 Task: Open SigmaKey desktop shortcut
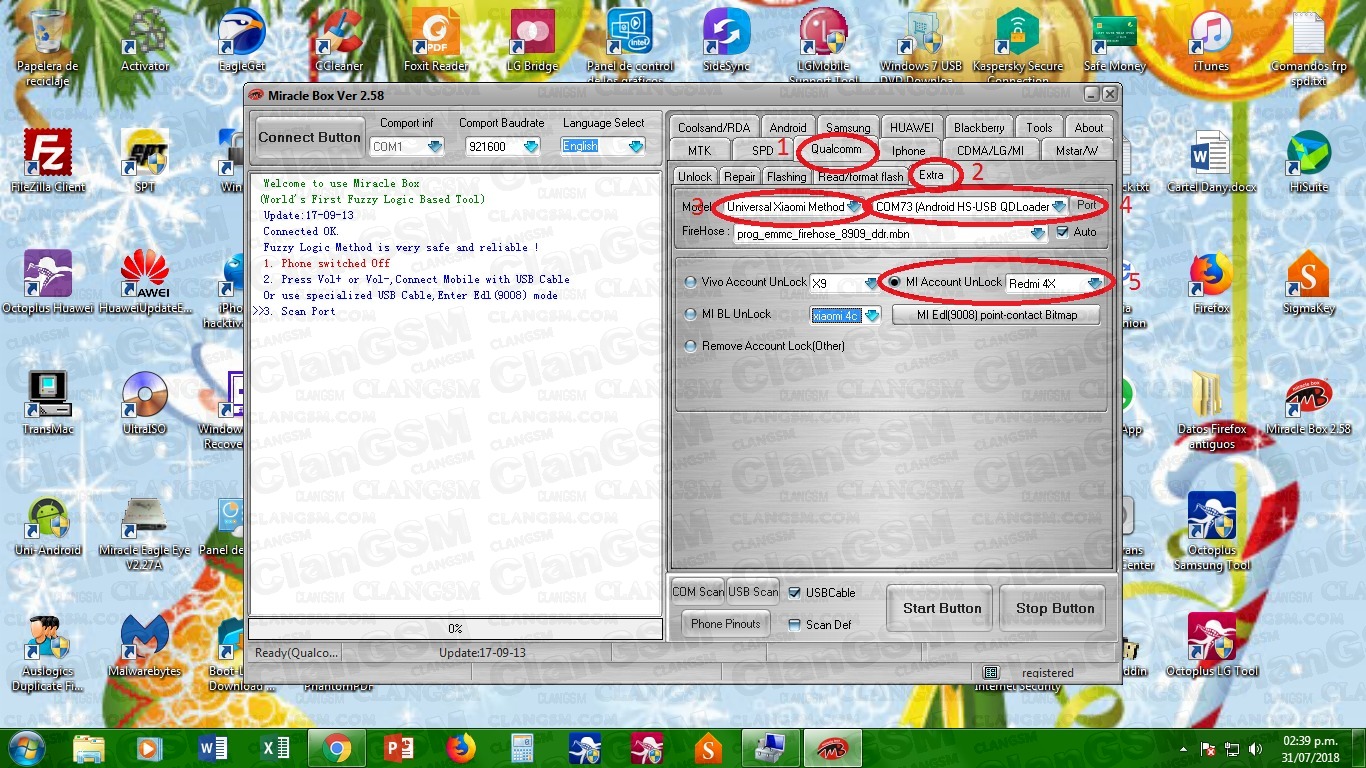[1308, 281]
